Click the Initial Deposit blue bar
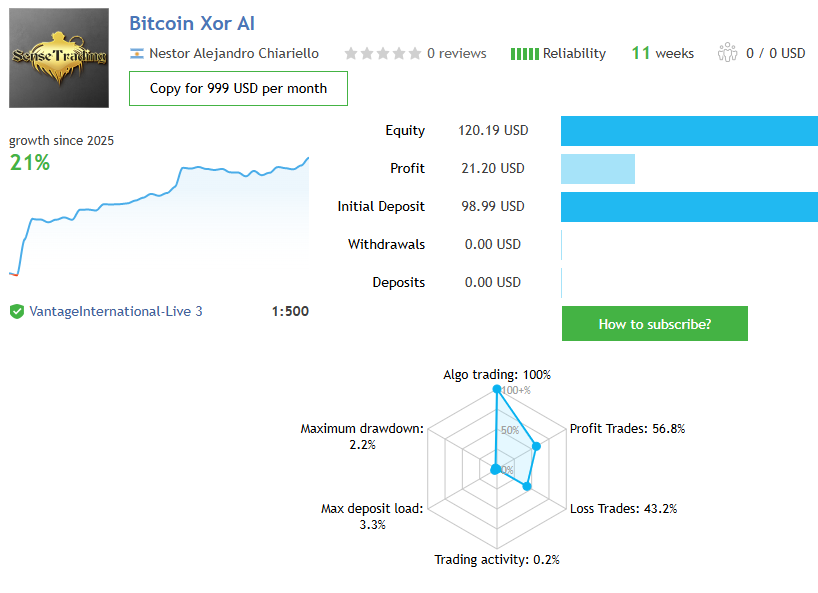The image size is (818, 593). click(689, 207)
